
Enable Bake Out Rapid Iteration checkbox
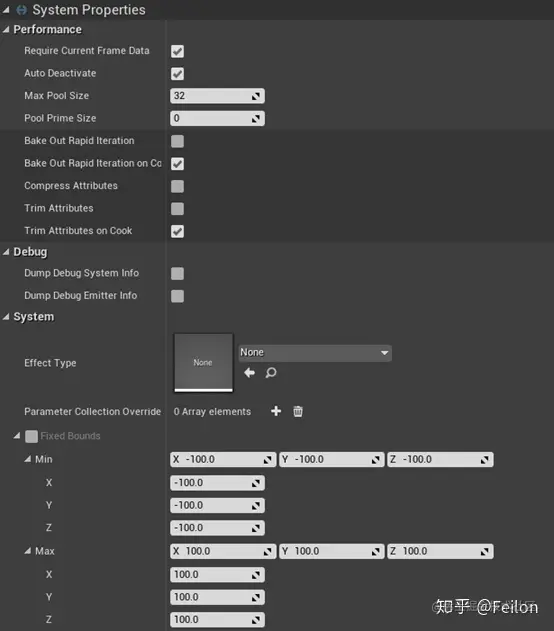point(177,141)
